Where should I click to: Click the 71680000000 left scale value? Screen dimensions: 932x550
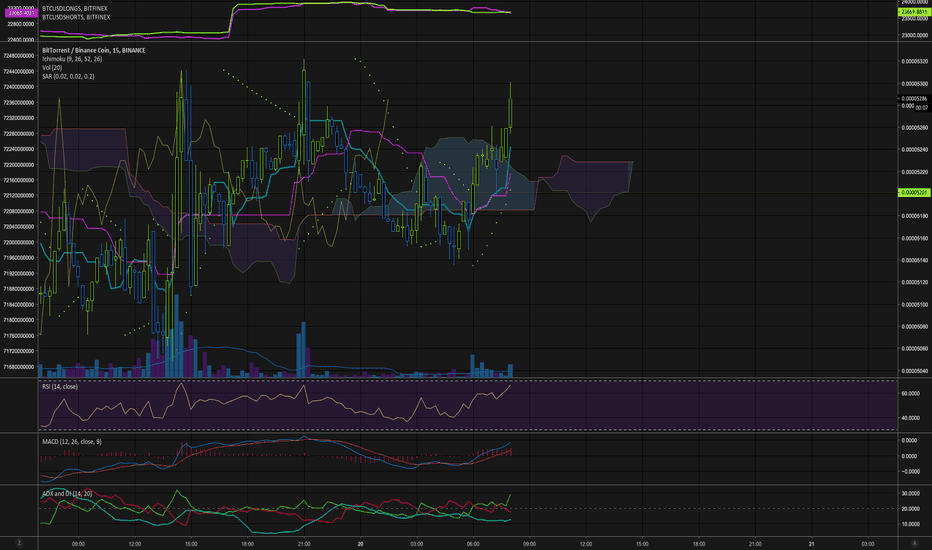point(18,367)
